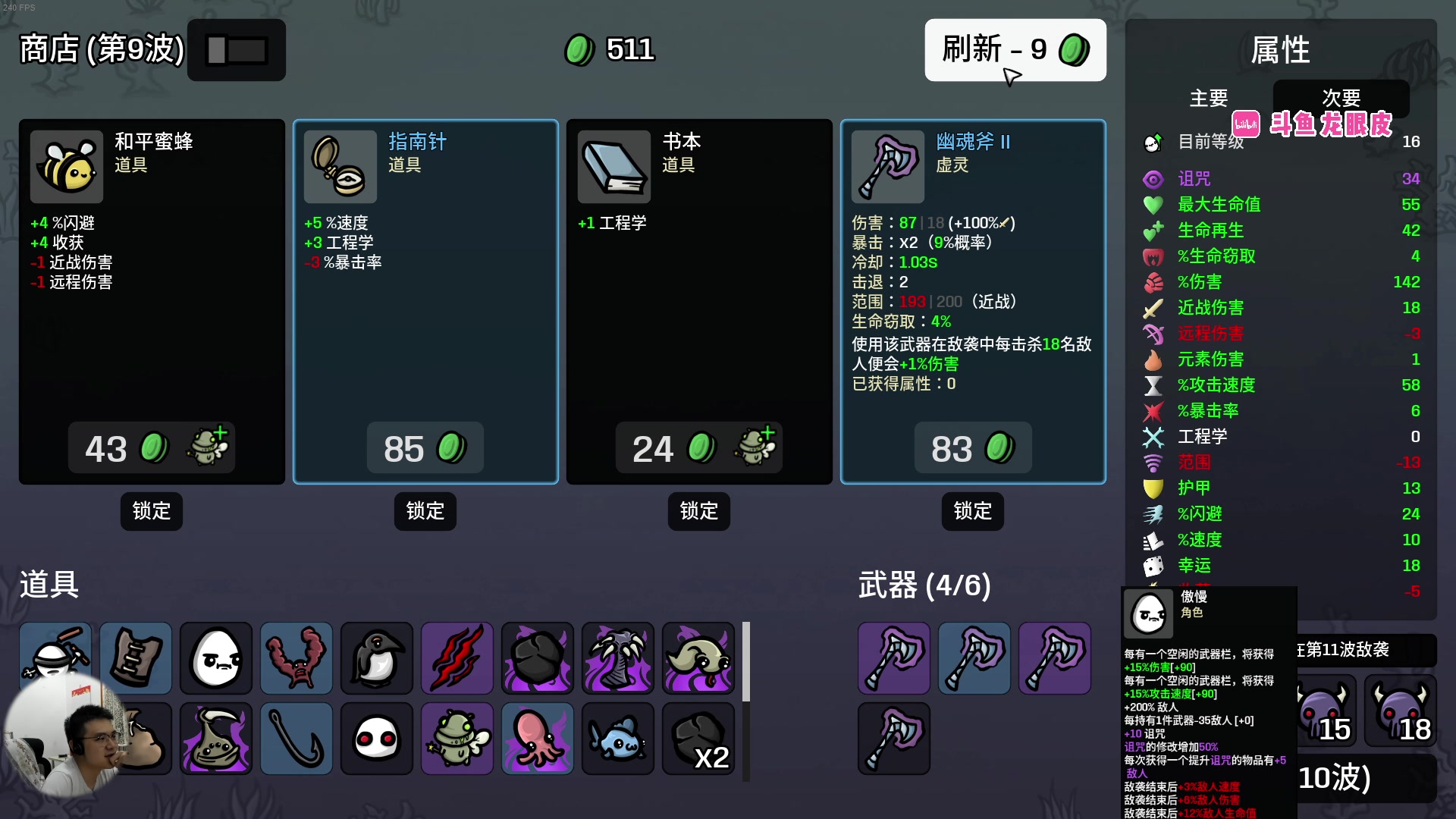1456x819 pixels.
Task: Select the book item icon in shop
Action: point(614,167)
